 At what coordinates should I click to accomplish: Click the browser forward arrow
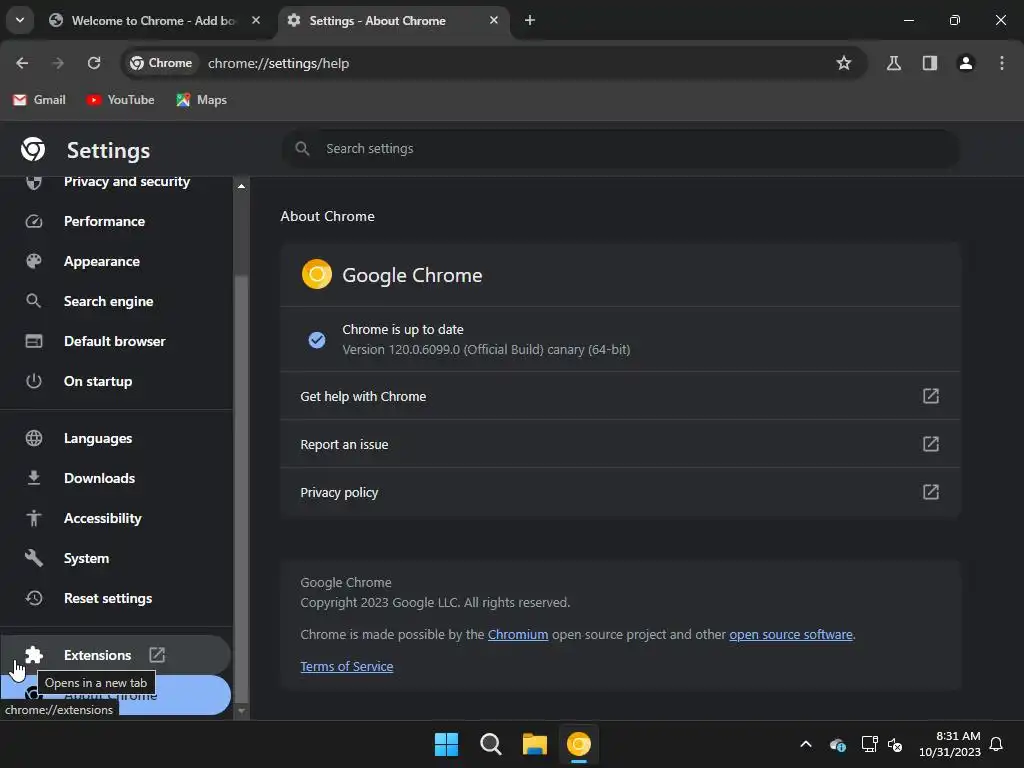coord(58,63)
